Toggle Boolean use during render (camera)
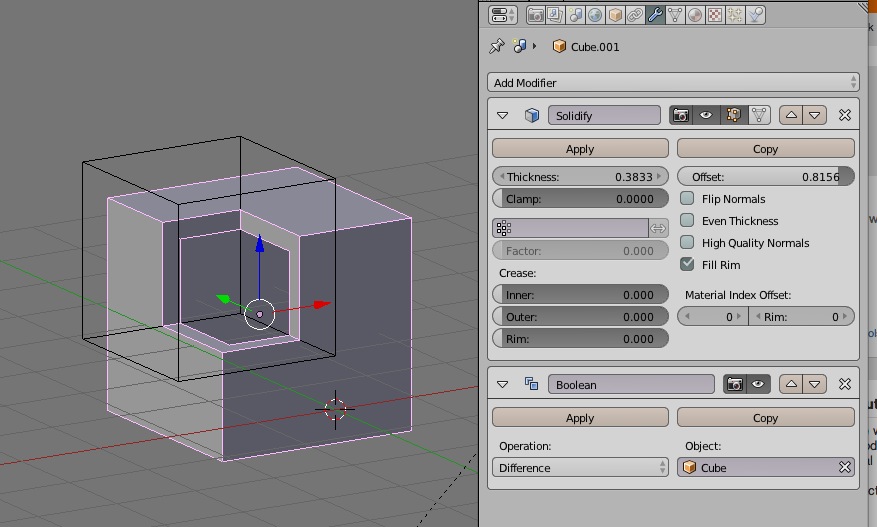 [734, 384]
